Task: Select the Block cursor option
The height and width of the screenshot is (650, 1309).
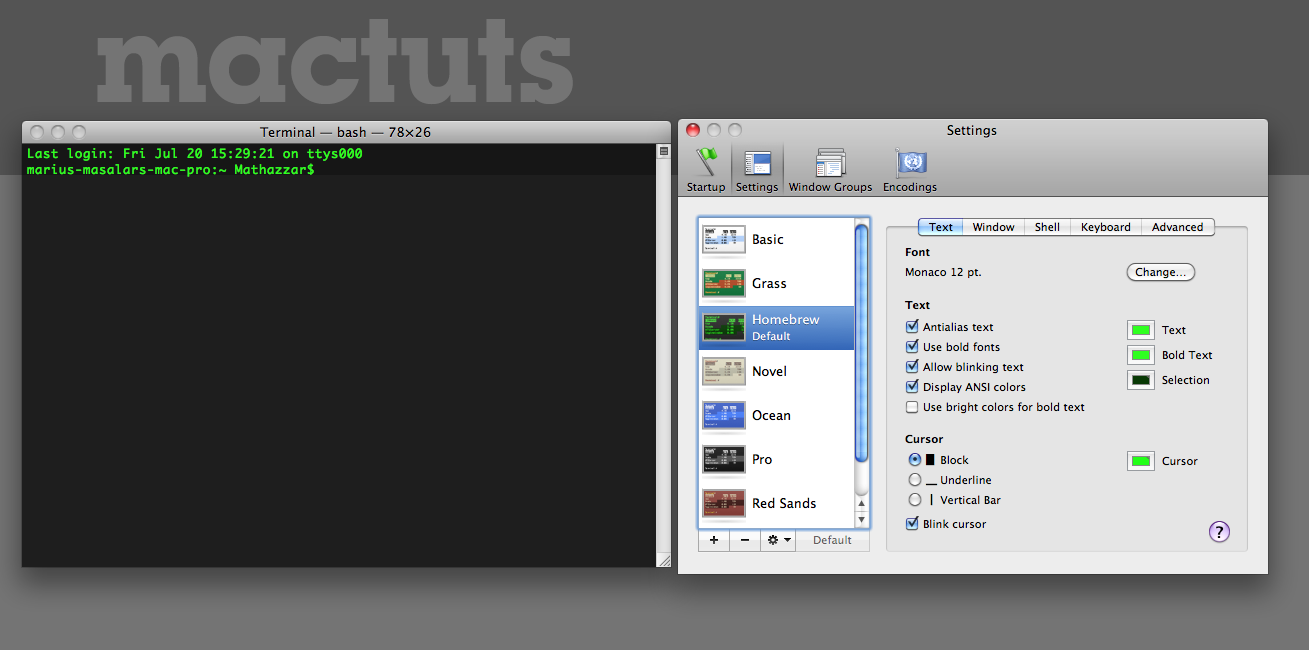Action: (915, 460)
